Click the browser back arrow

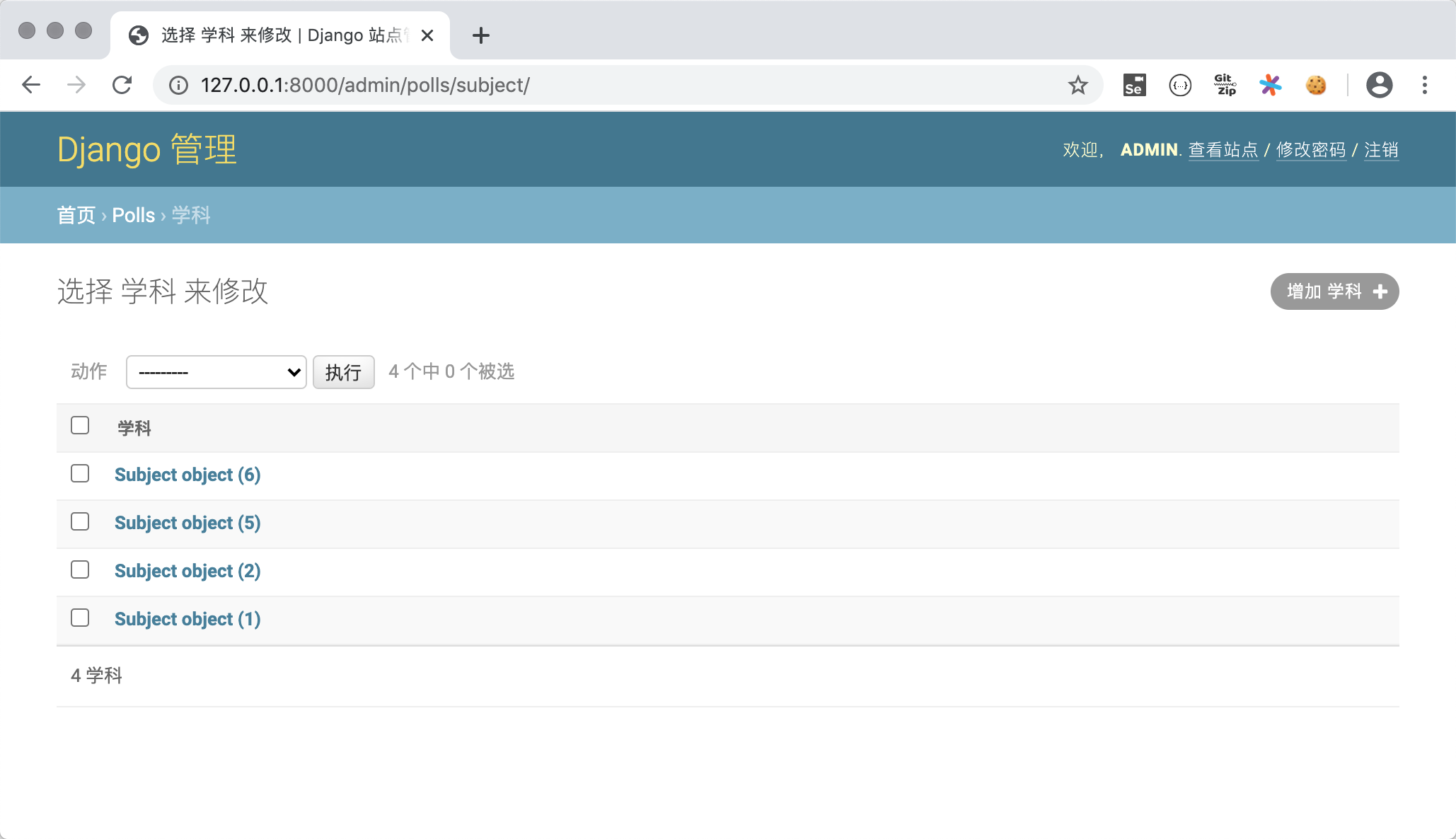pos(31,86)
